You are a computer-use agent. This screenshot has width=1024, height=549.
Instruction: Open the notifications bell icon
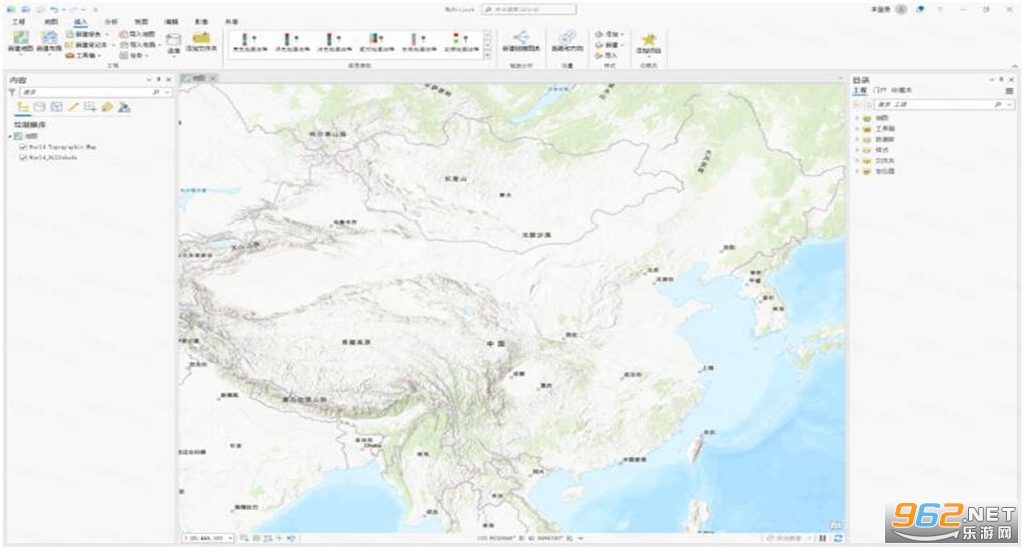[921, 9]
